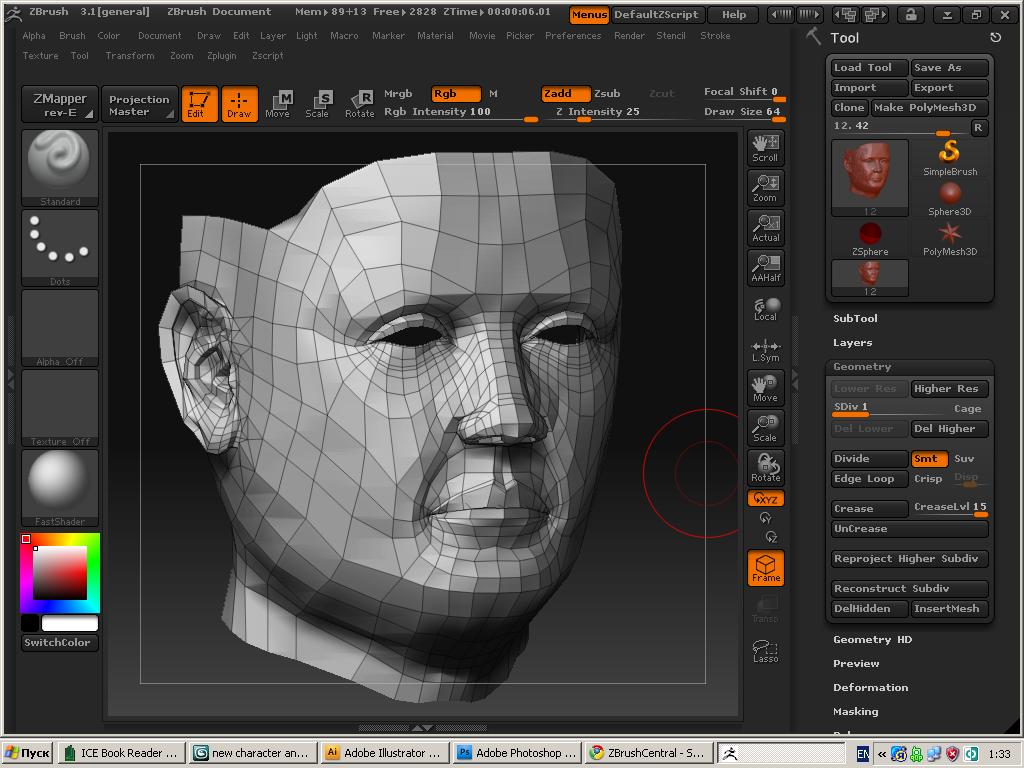Toggle the Frame polyframe display
Image resolution: width=1024 pixels, height=768 pixels.
pyautogui.click(x=765, y=568)
